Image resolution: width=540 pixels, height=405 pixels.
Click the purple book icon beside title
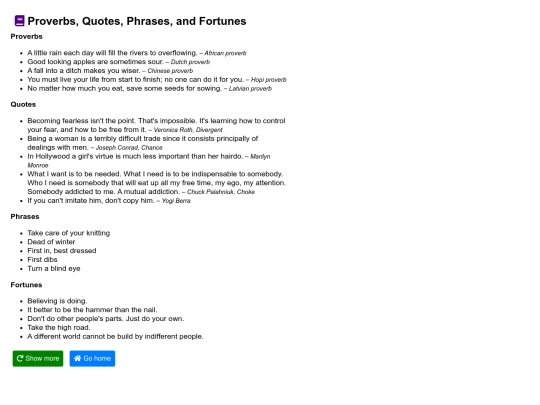[20, 21]
